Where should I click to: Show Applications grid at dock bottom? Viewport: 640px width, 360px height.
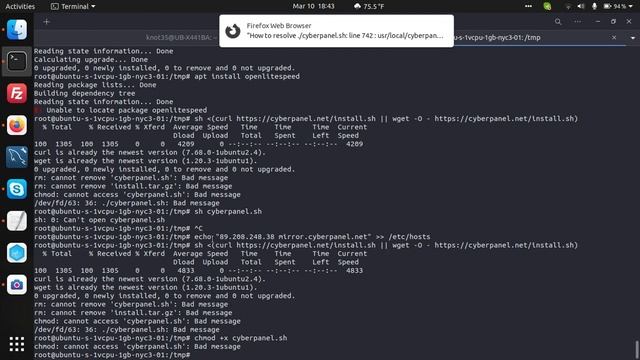[17, 344]
